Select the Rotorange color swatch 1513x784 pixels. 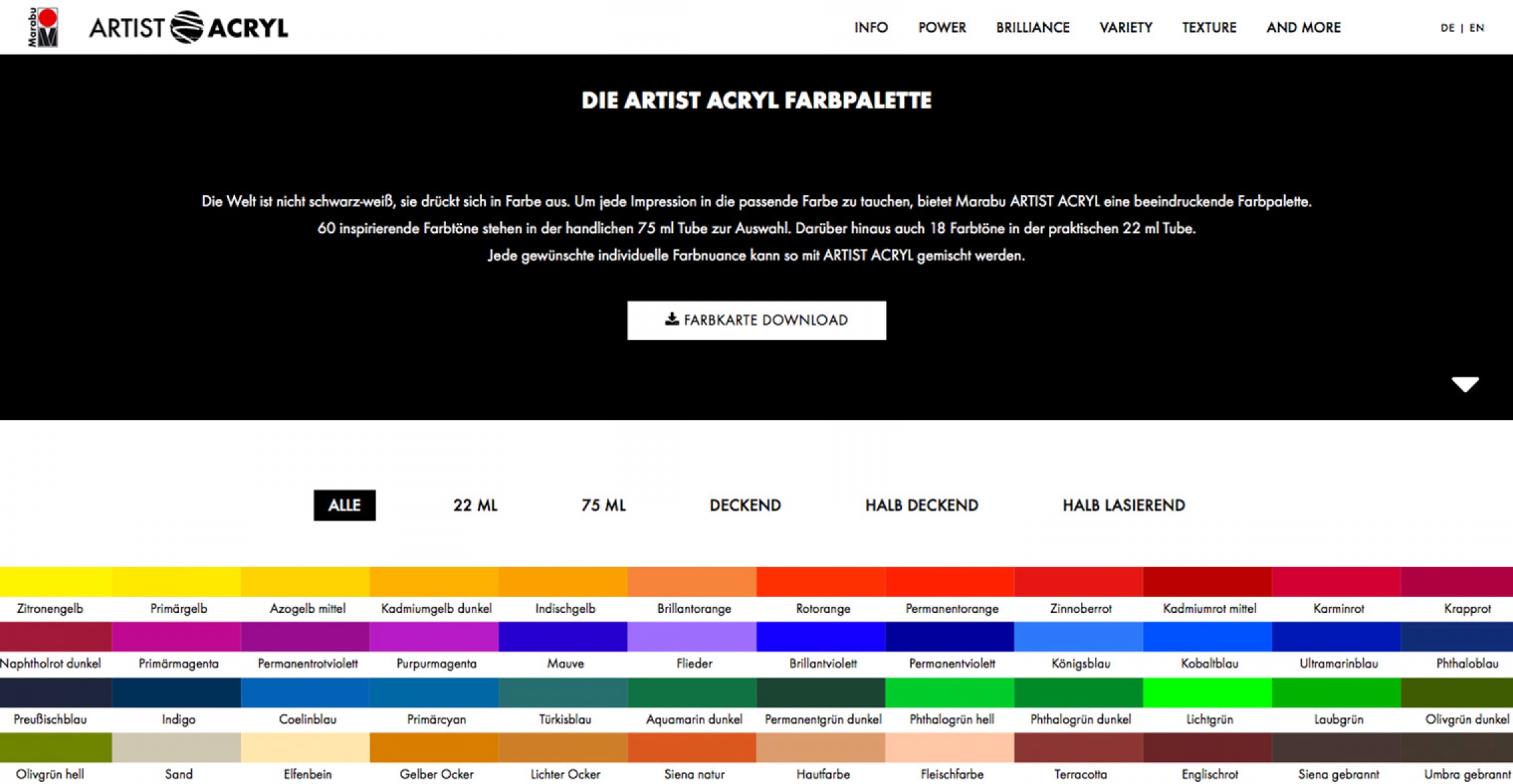(x=820, y=582)
